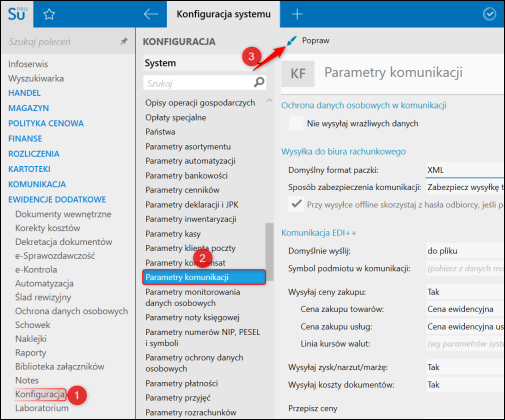
Task: Pin the command search panel
Action: [124, 41]
